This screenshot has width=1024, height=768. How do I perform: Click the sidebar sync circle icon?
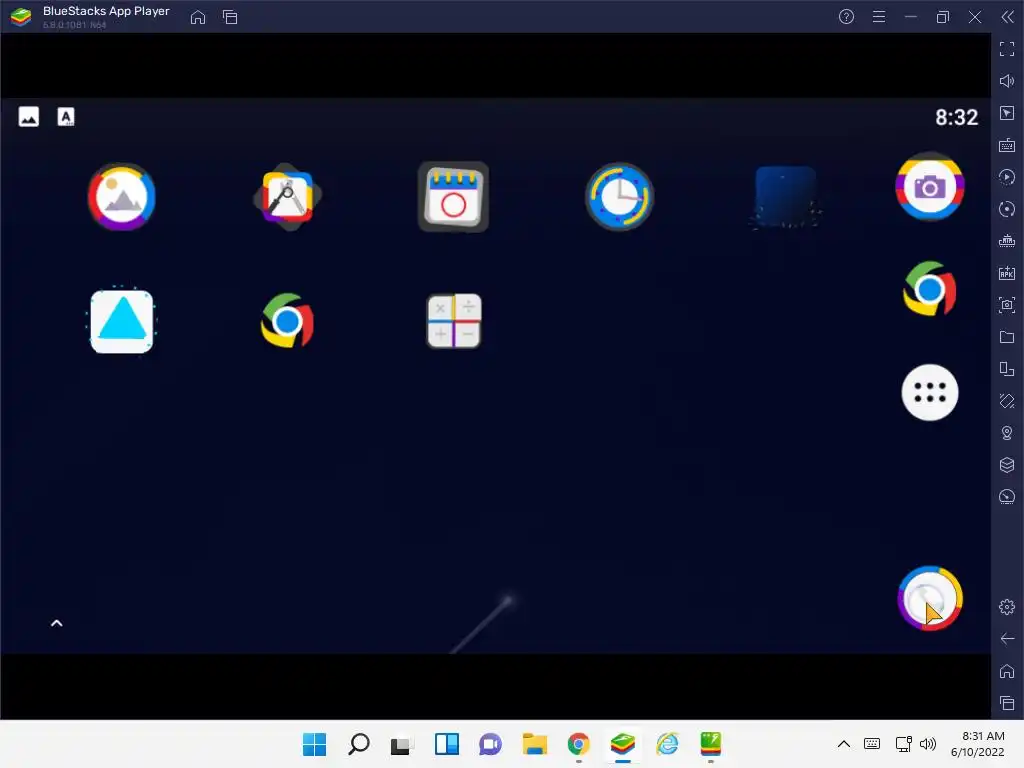coord(1007,209)
